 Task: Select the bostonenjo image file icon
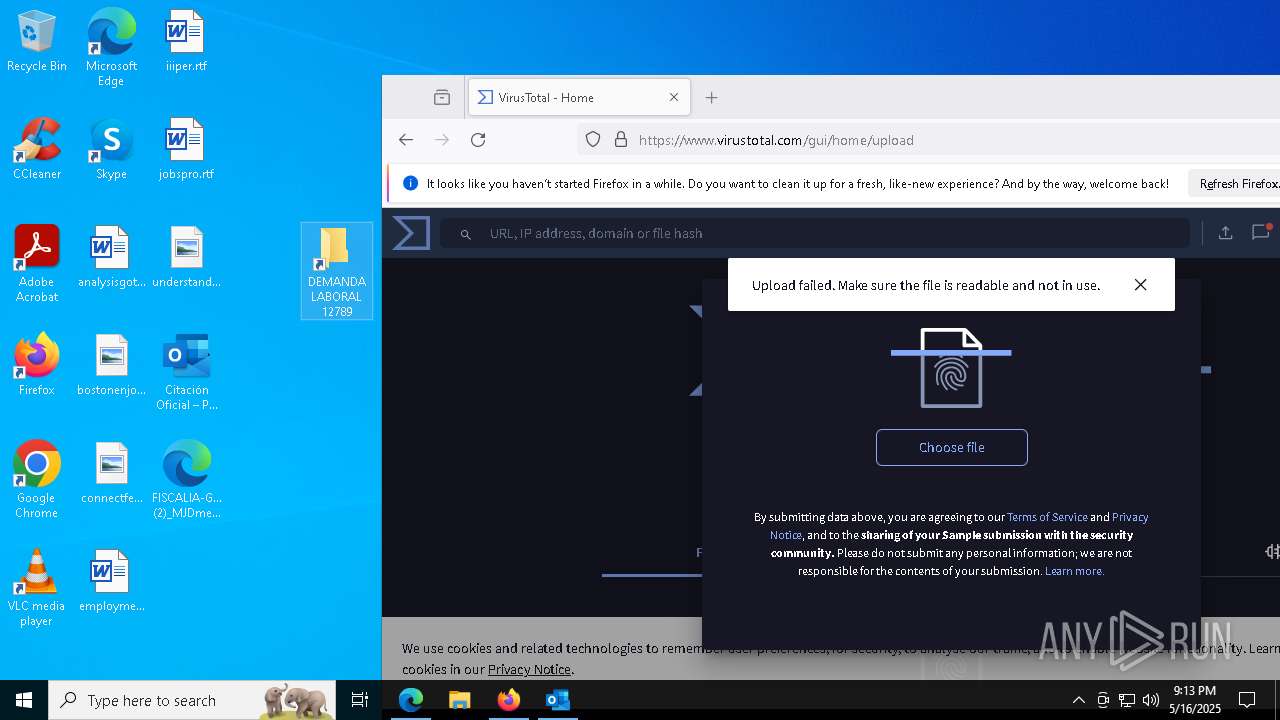pos(111,366)
